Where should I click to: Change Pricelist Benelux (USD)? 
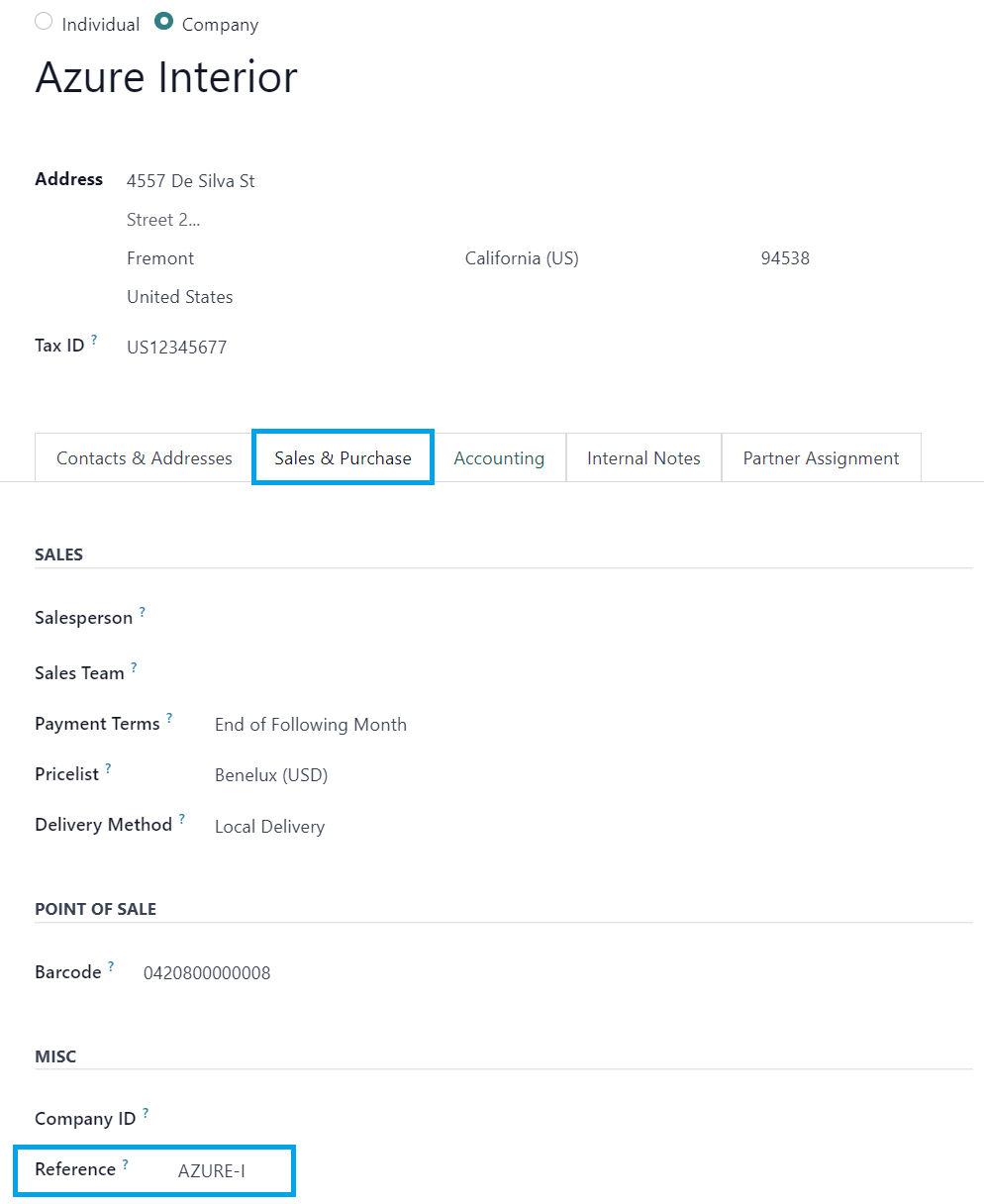271,775
